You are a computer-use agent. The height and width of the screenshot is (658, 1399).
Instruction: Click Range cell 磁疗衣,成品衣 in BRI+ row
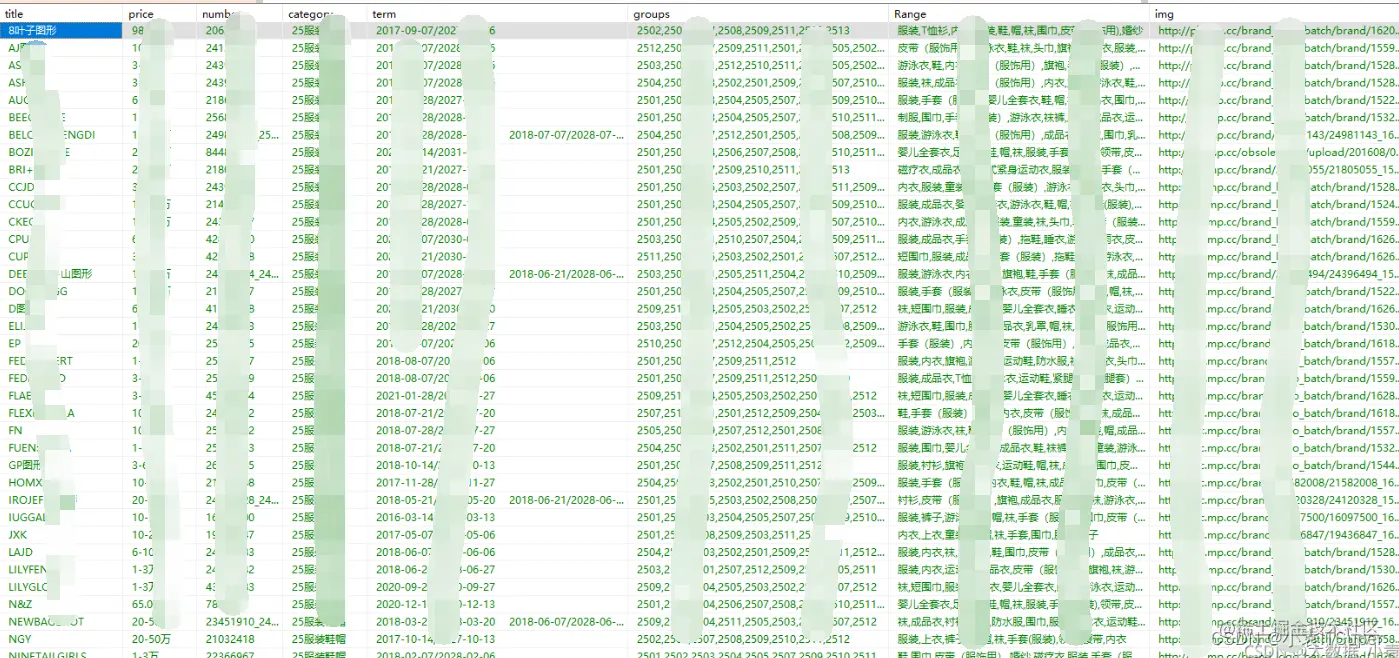pyautogui.click(x=1019, y=170)
